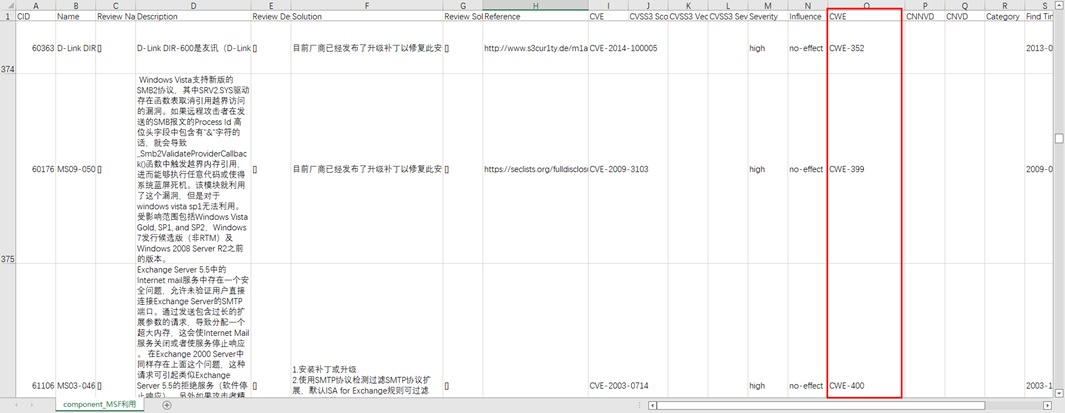The width and height of the screenshot is (1065, 413).
Task: Click the vertical scrollbar down arrow
Action: (x=1058, y=391)
